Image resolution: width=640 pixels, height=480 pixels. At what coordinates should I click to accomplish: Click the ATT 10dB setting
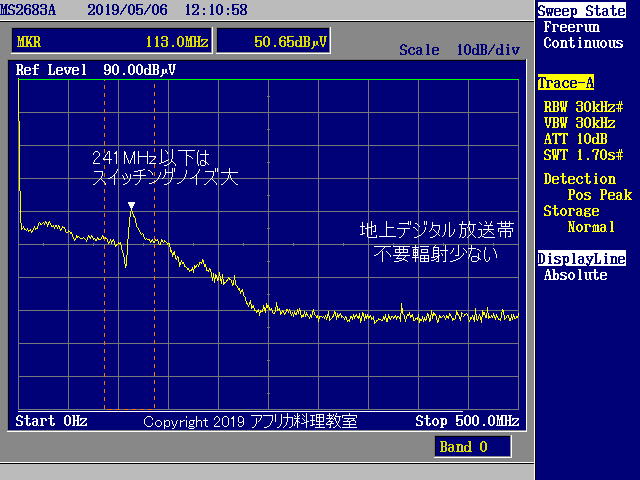pos(576,139)
